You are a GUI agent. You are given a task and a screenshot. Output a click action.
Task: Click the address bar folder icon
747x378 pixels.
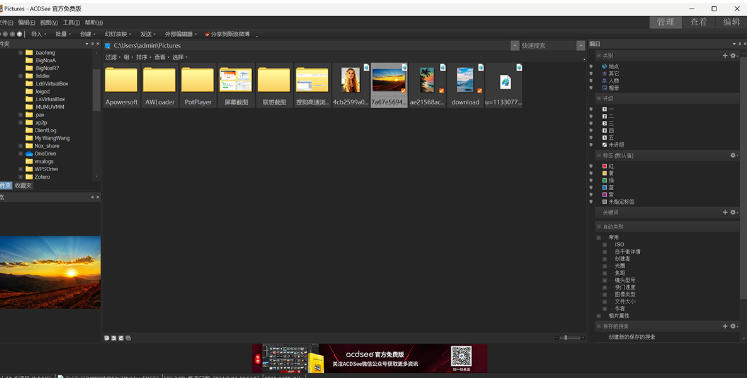point(108,46)
